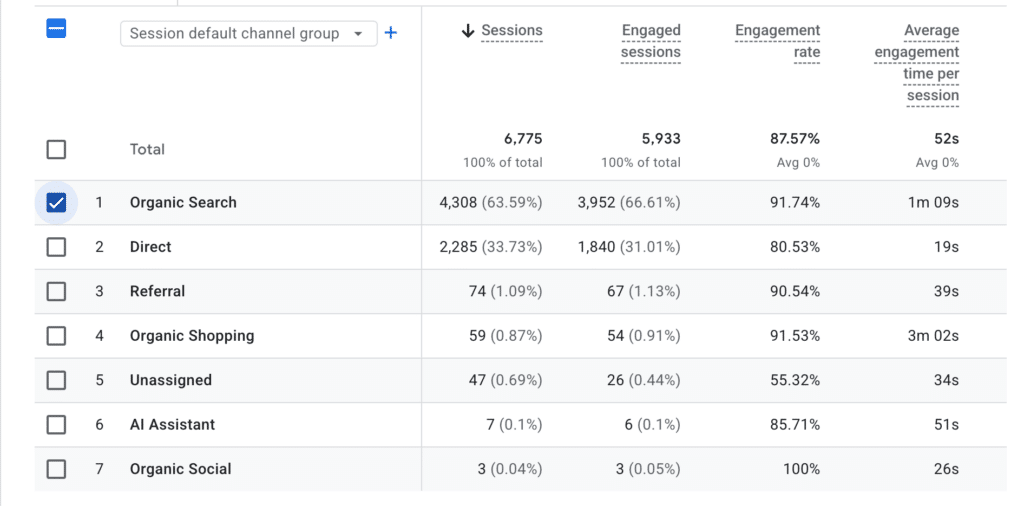Image resolution: width=1024 pixels, height=506 pixels.
Task: Click the Direct channel row label
Action: pos(150,247)
